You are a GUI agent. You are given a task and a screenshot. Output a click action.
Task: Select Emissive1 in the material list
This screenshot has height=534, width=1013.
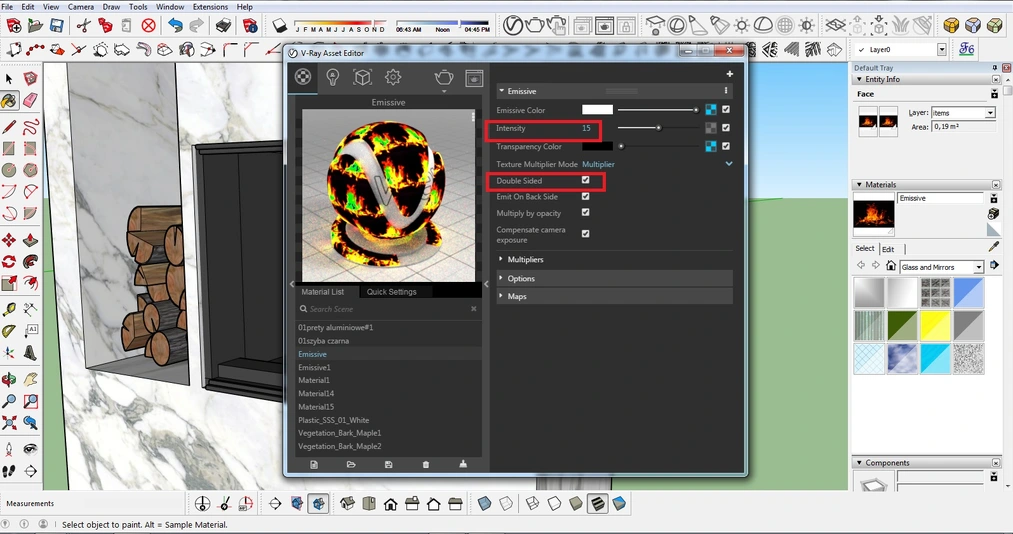pos(388,367)
